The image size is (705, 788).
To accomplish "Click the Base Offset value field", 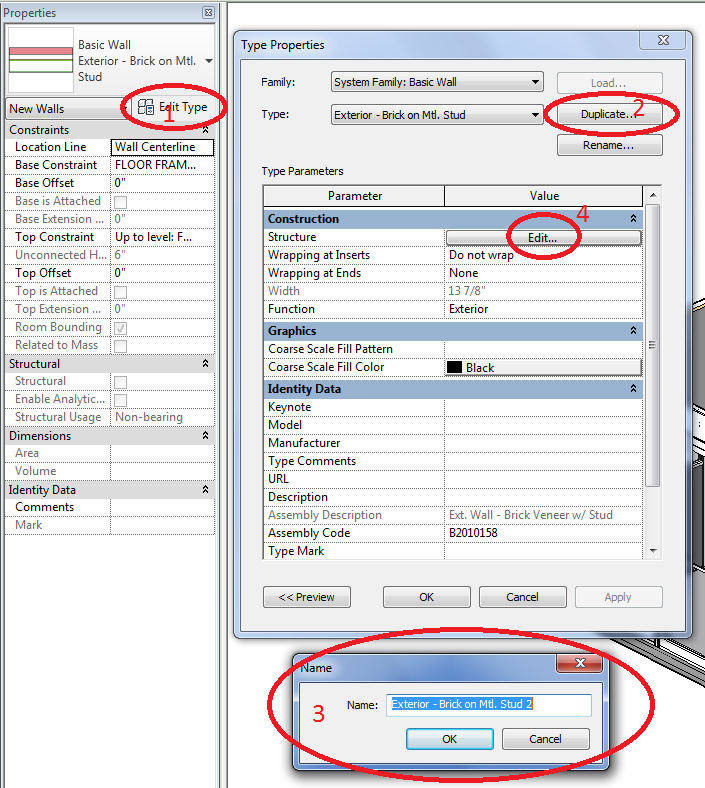I will pos(162,183).
